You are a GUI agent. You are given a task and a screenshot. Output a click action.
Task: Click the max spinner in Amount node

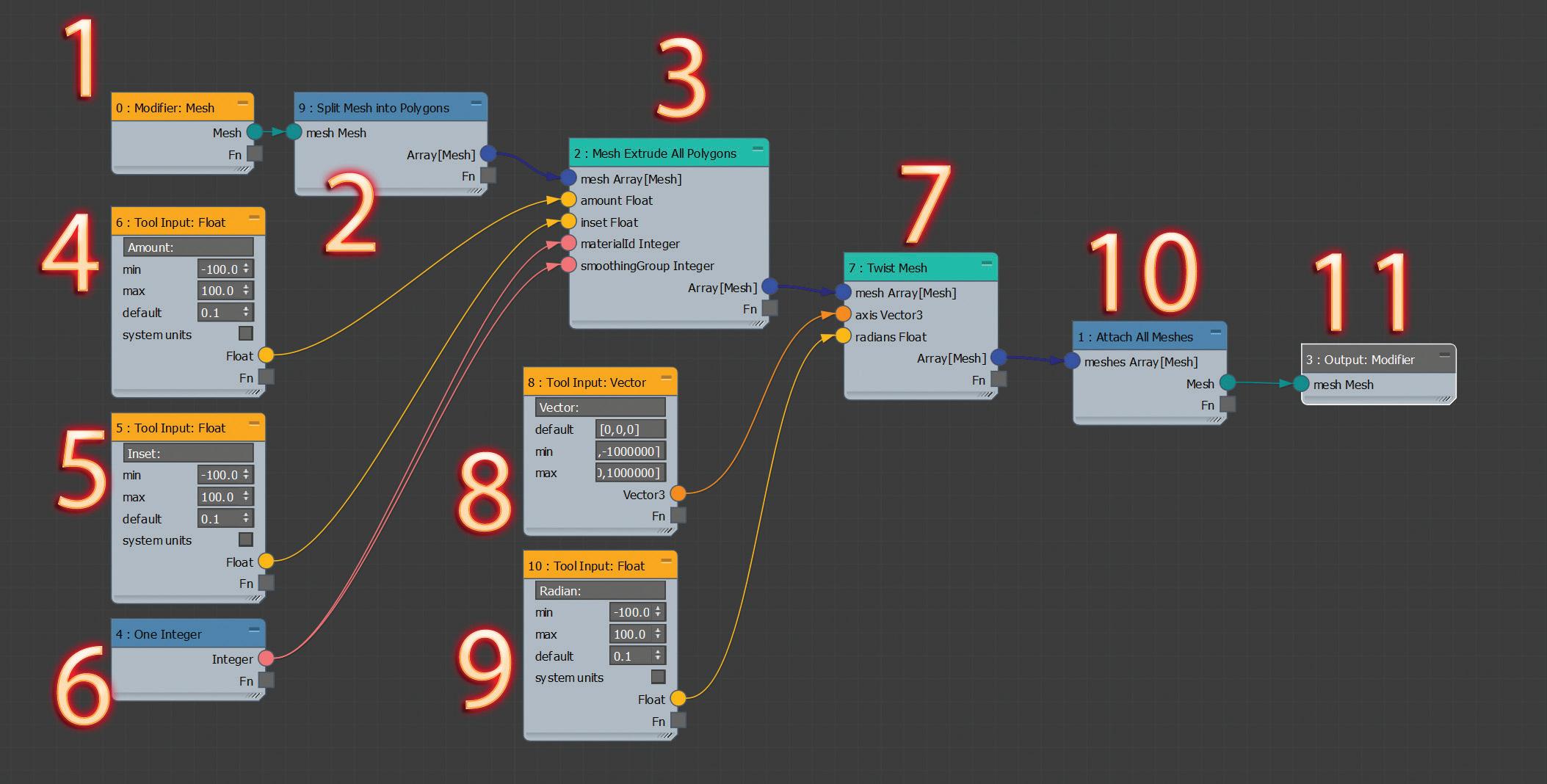point(225,290)
